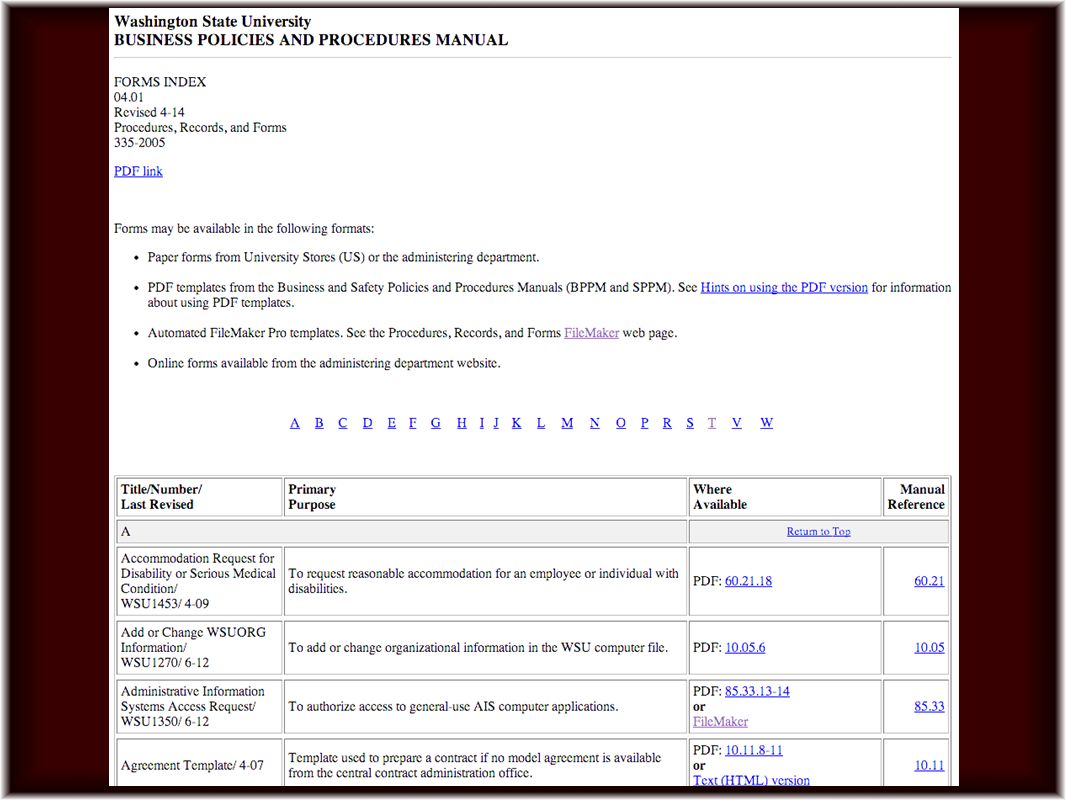Click the 'Accommodation Request for Disability' title cell
This screenshot has width=1066, height=800.
[x=199, y=581]
